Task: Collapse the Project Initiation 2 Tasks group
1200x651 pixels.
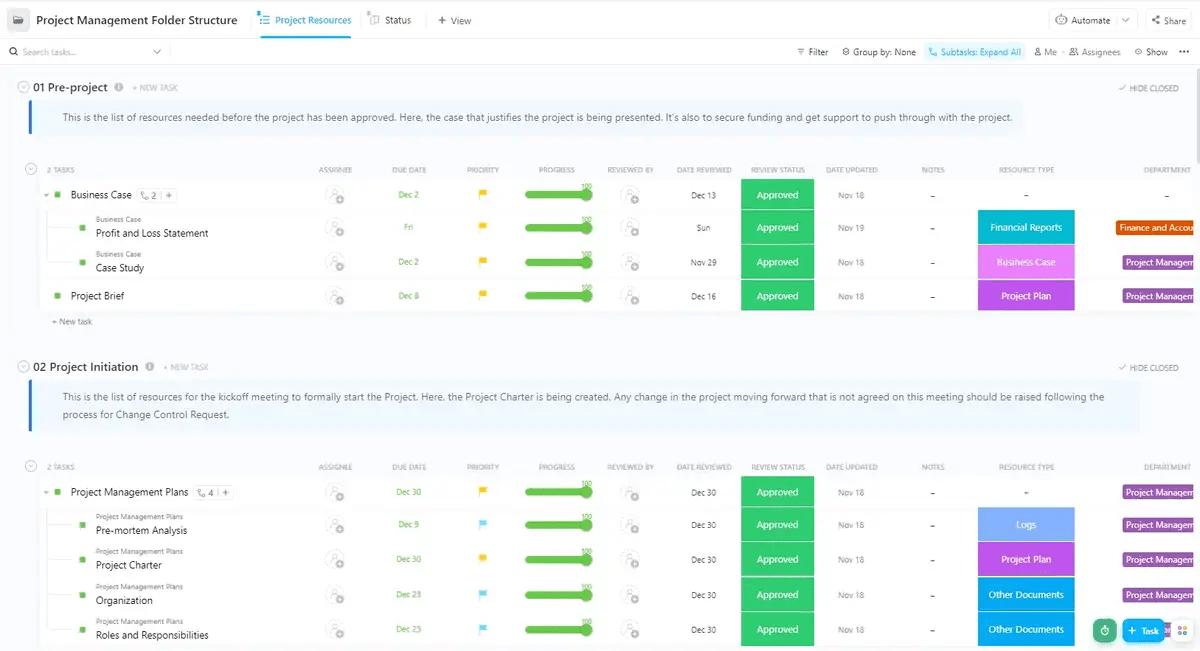Action: coord(31,466)
